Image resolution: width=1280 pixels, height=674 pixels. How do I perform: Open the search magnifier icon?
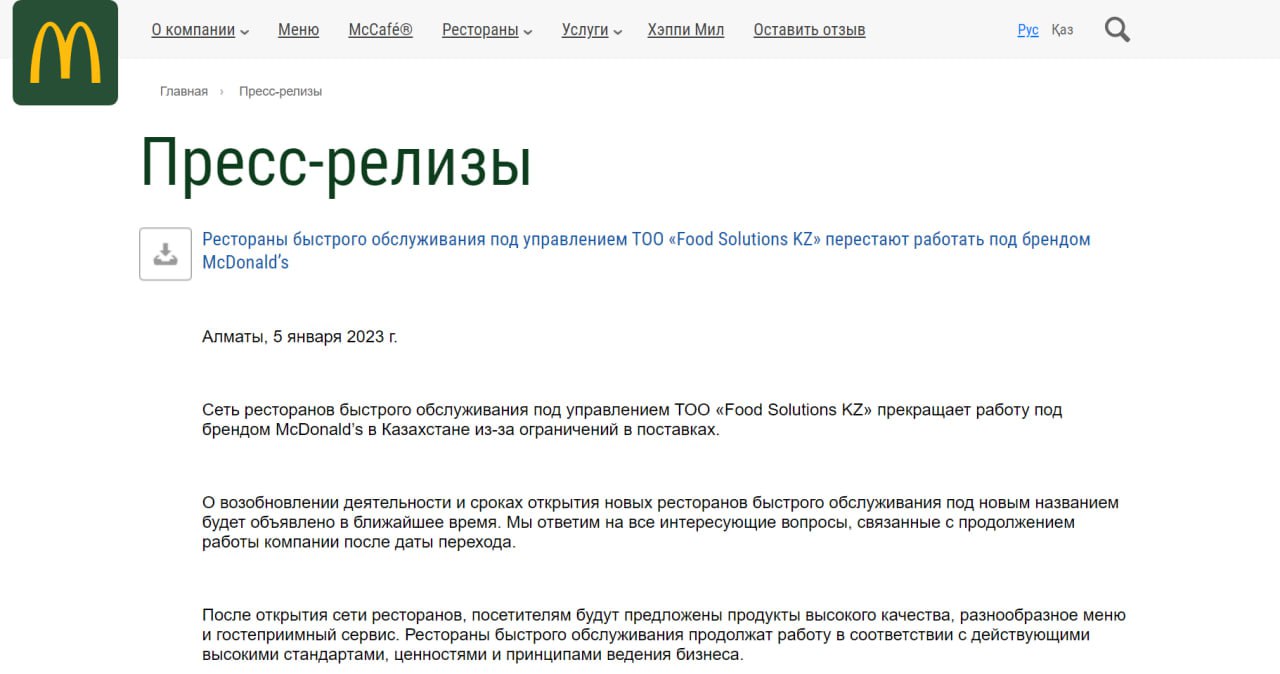pos(1117,30)
